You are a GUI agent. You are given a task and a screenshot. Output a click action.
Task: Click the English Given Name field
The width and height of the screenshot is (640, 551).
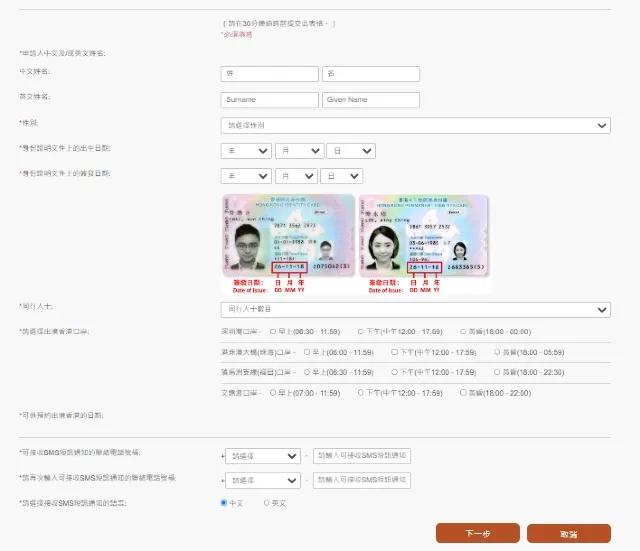point(370,100)
